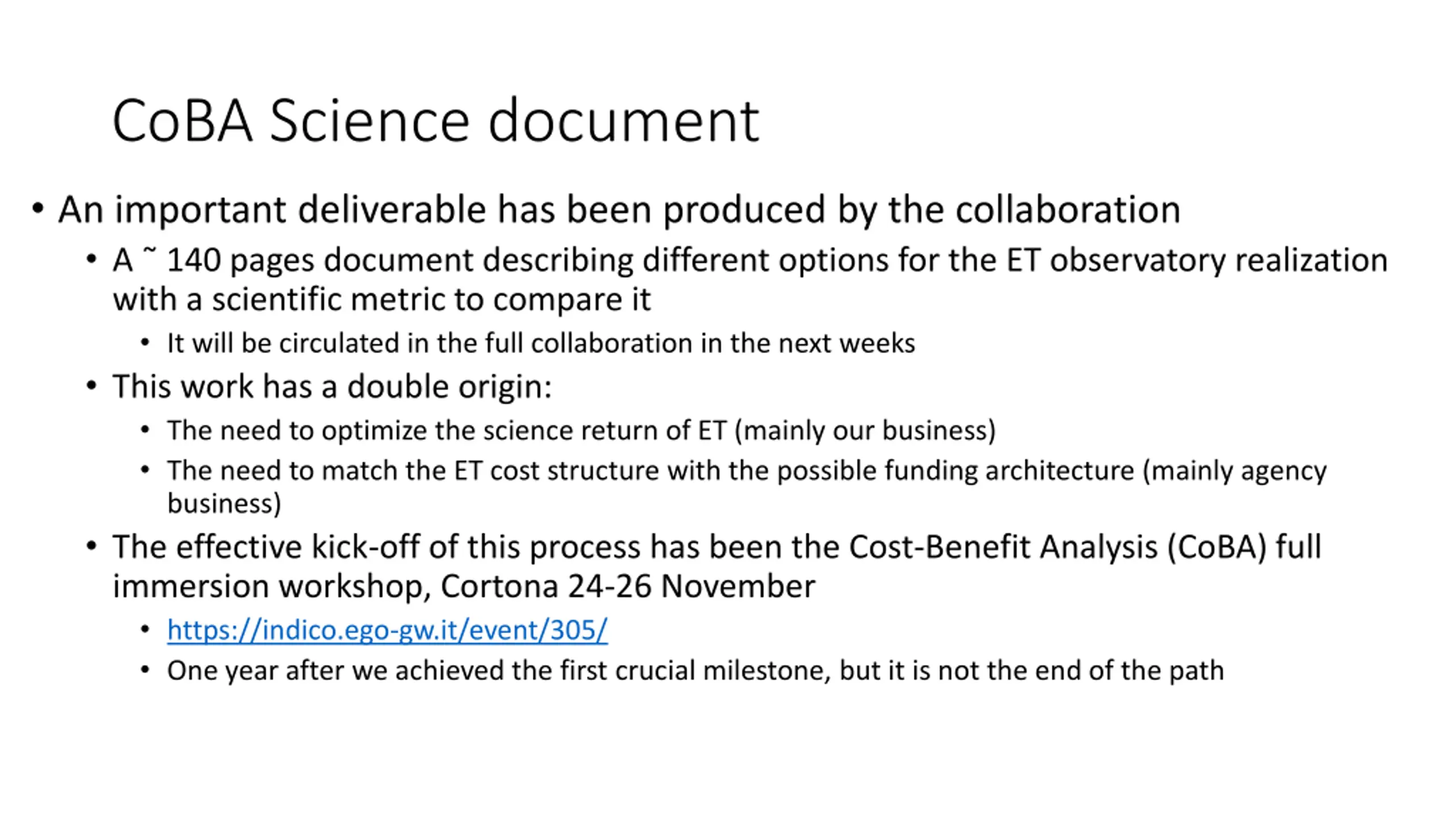Click the wrapped word 'business)' on its own line
The image size is (1456, 819).
pyautogui.click(x=224, y=504)
